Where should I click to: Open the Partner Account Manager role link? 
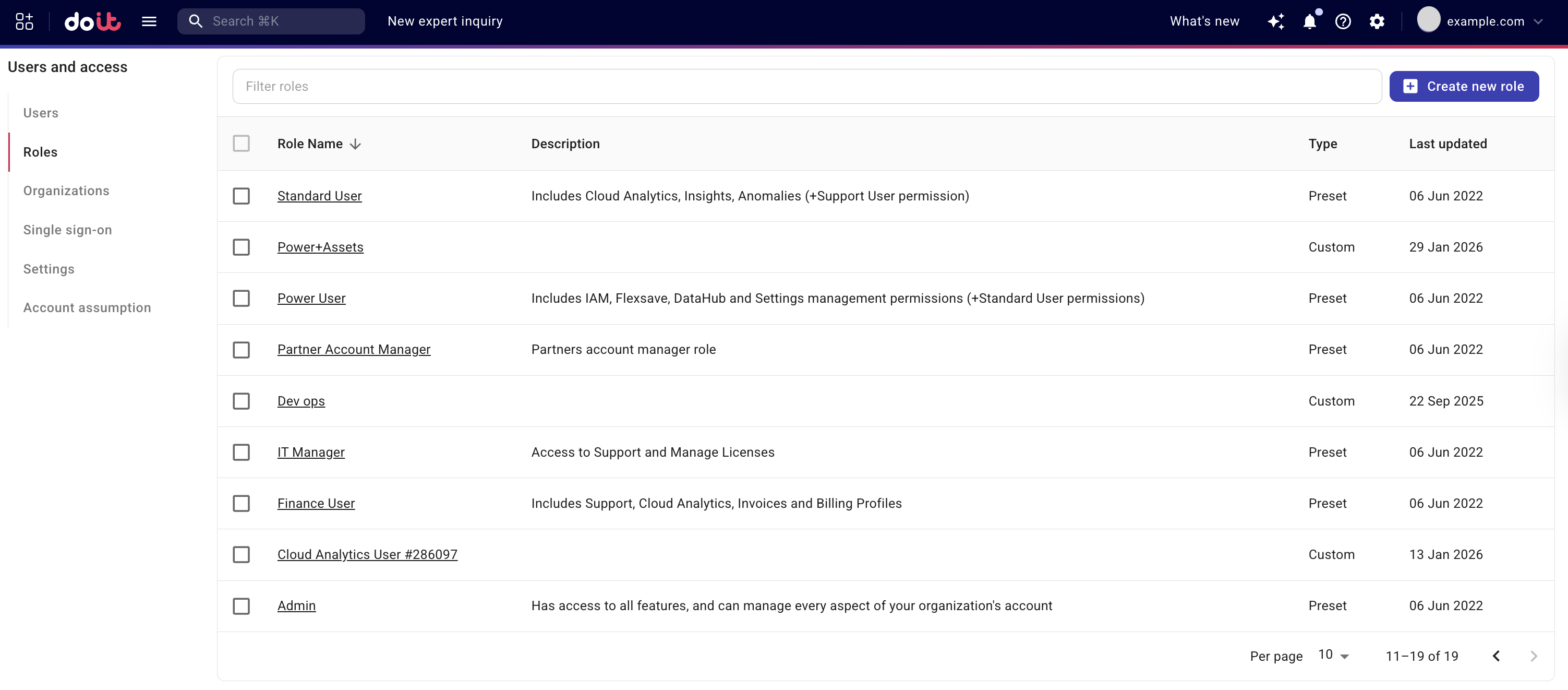point(354,350)
